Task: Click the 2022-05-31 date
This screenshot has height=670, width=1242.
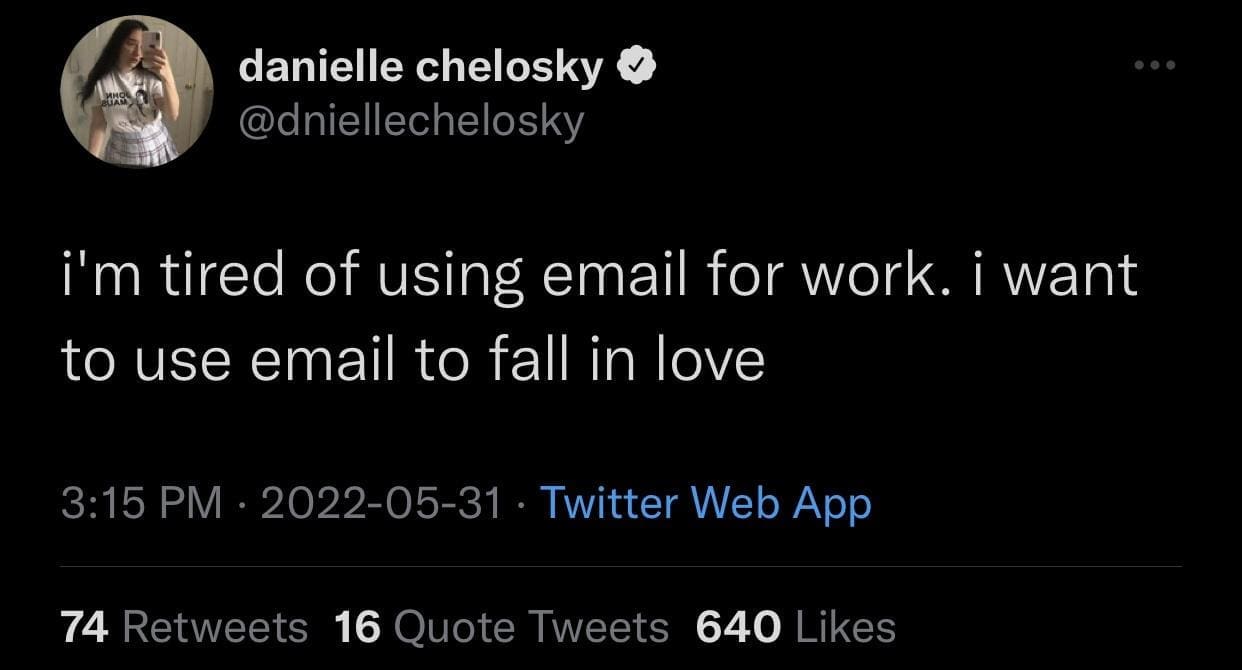Action: [x=381, y=503]
